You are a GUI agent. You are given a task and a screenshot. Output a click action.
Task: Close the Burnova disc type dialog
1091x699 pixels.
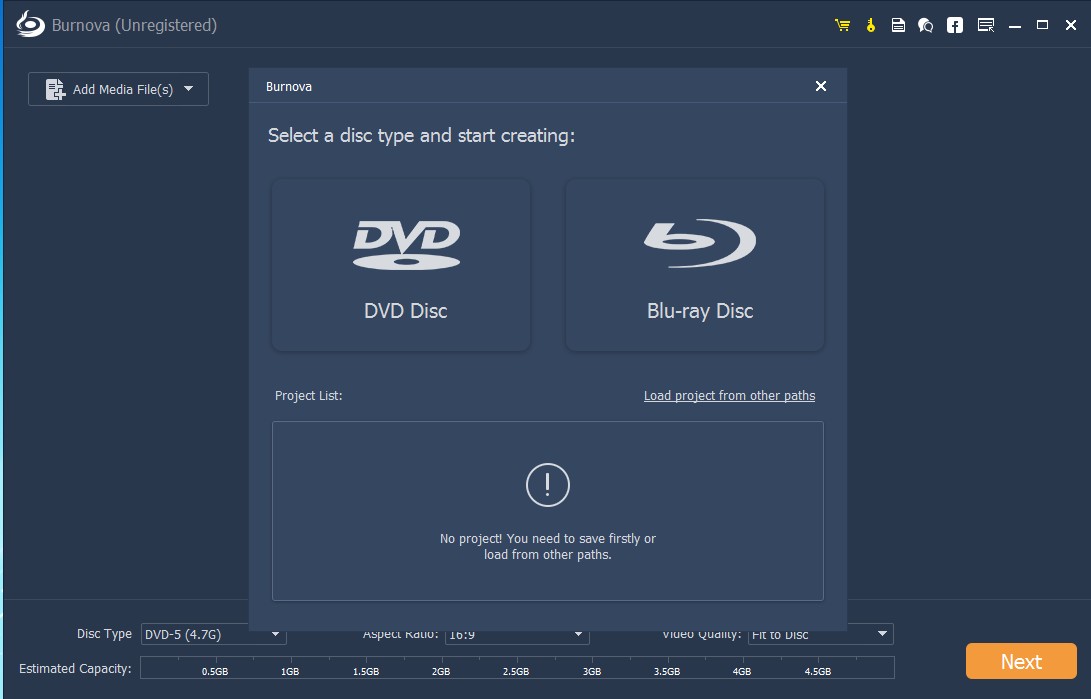(821, 86)
